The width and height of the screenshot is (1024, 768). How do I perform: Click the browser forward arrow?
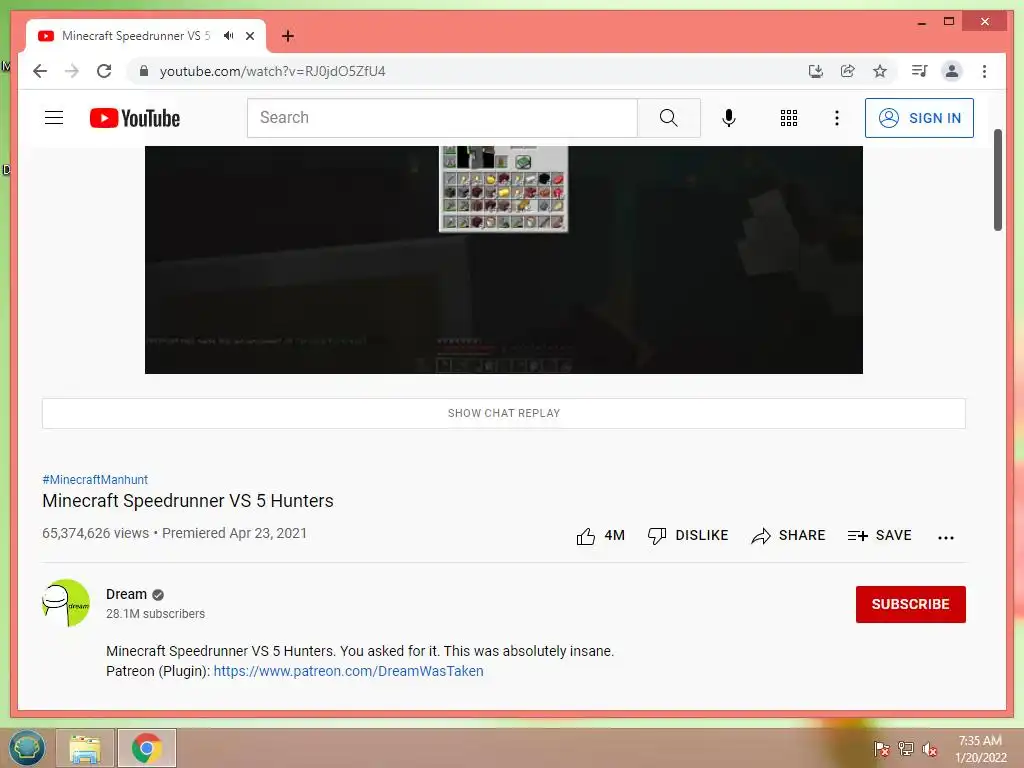coord(72,71)
